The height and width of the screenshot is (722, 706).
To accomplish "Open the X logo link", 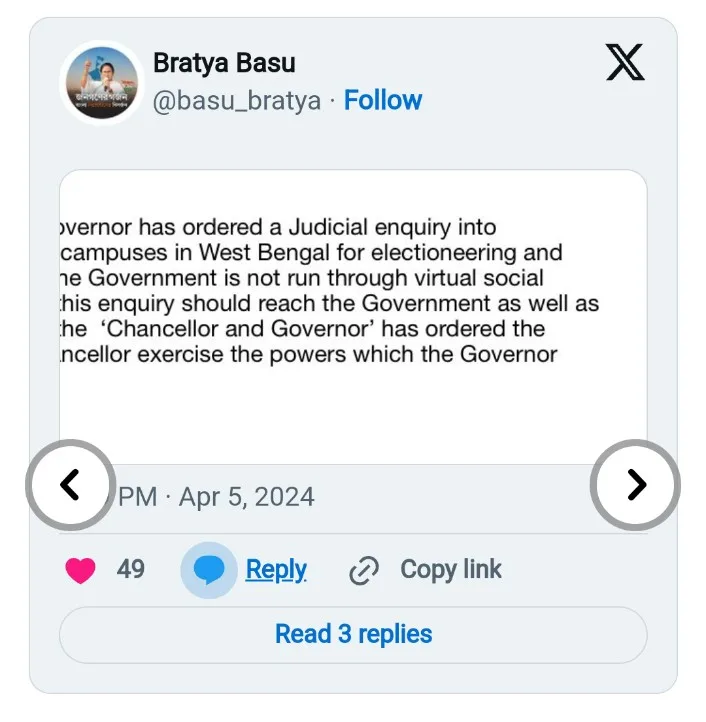I will [x=626, y=64].
